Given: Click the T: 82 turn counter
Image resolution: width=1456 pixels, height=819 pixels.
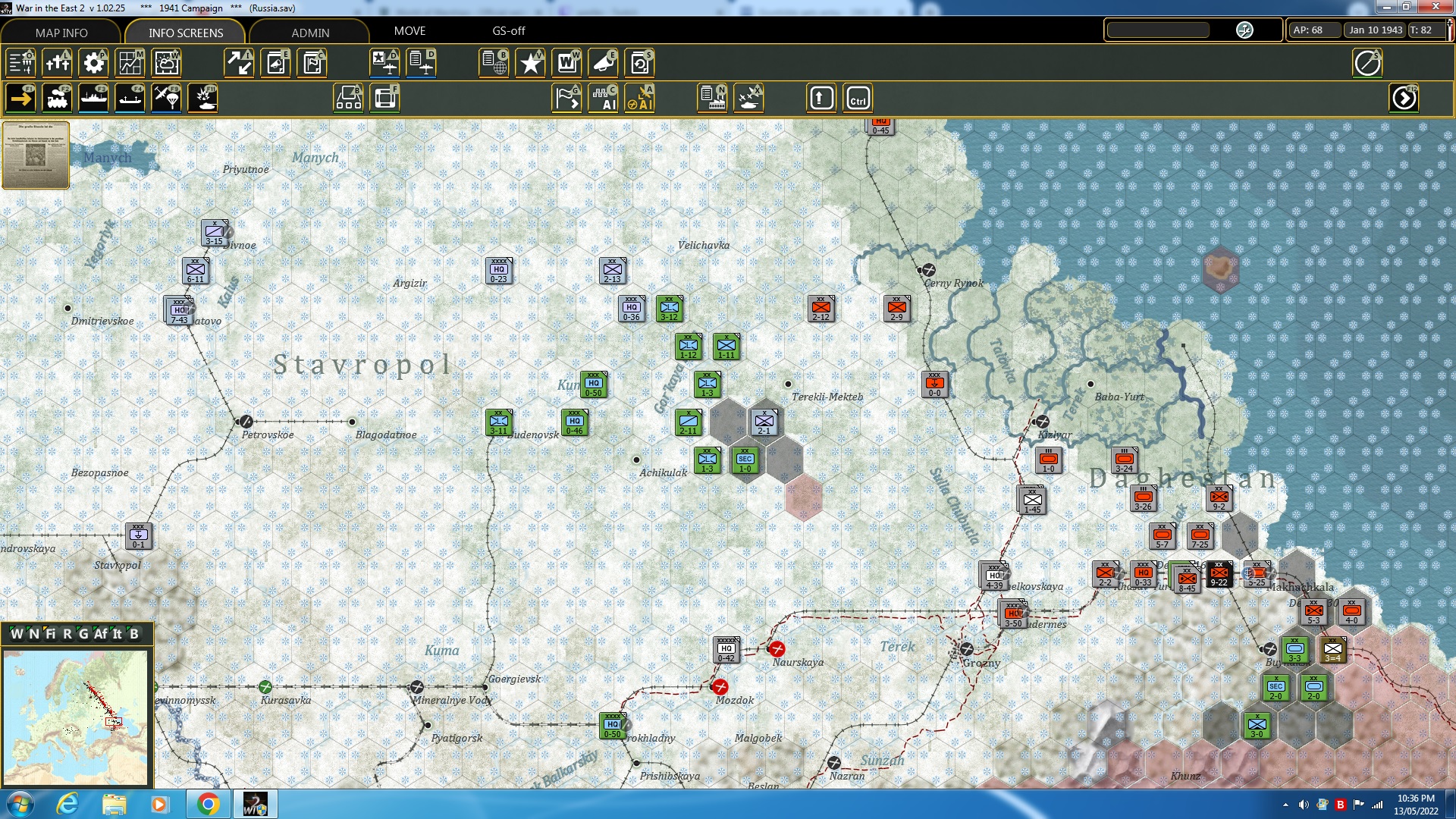Looking at the screenshot, I should (1426, 30).
